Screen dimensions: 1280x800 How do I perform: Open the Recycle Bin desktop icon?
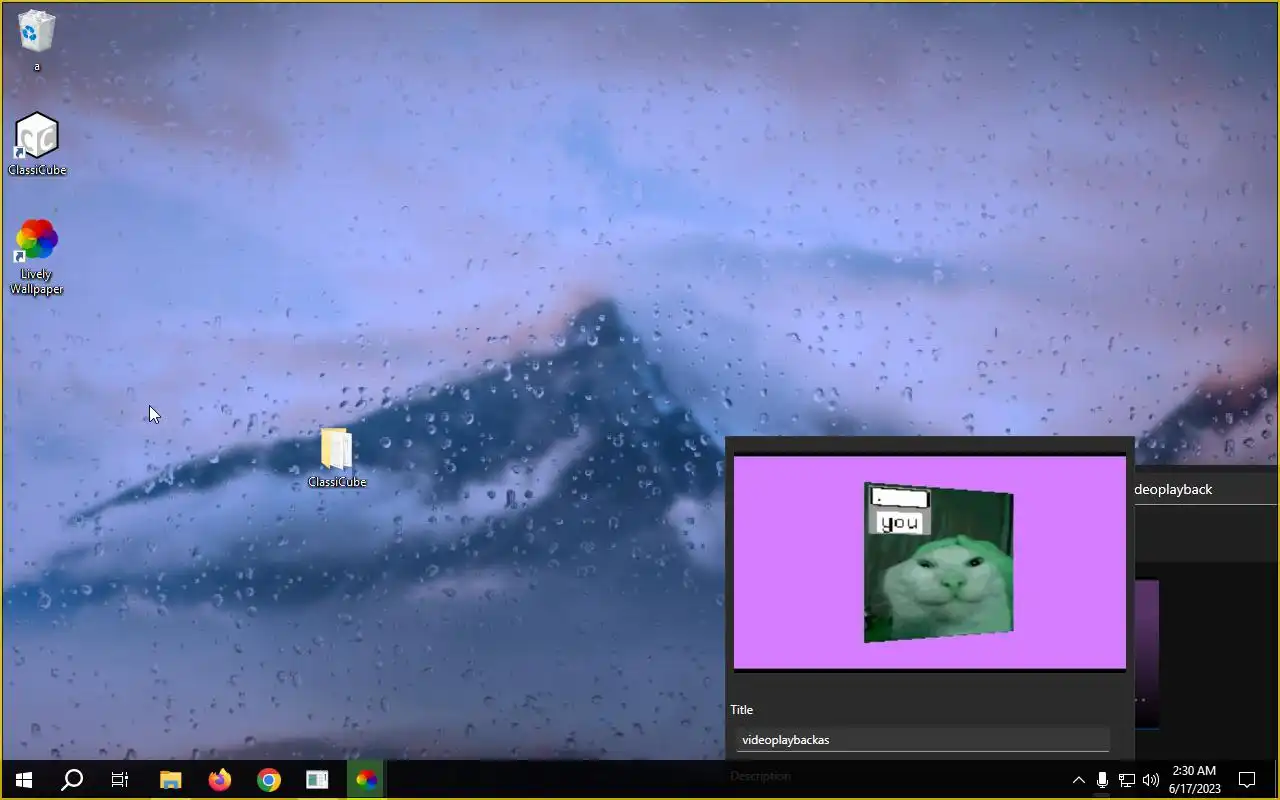[x=37, y=40]
